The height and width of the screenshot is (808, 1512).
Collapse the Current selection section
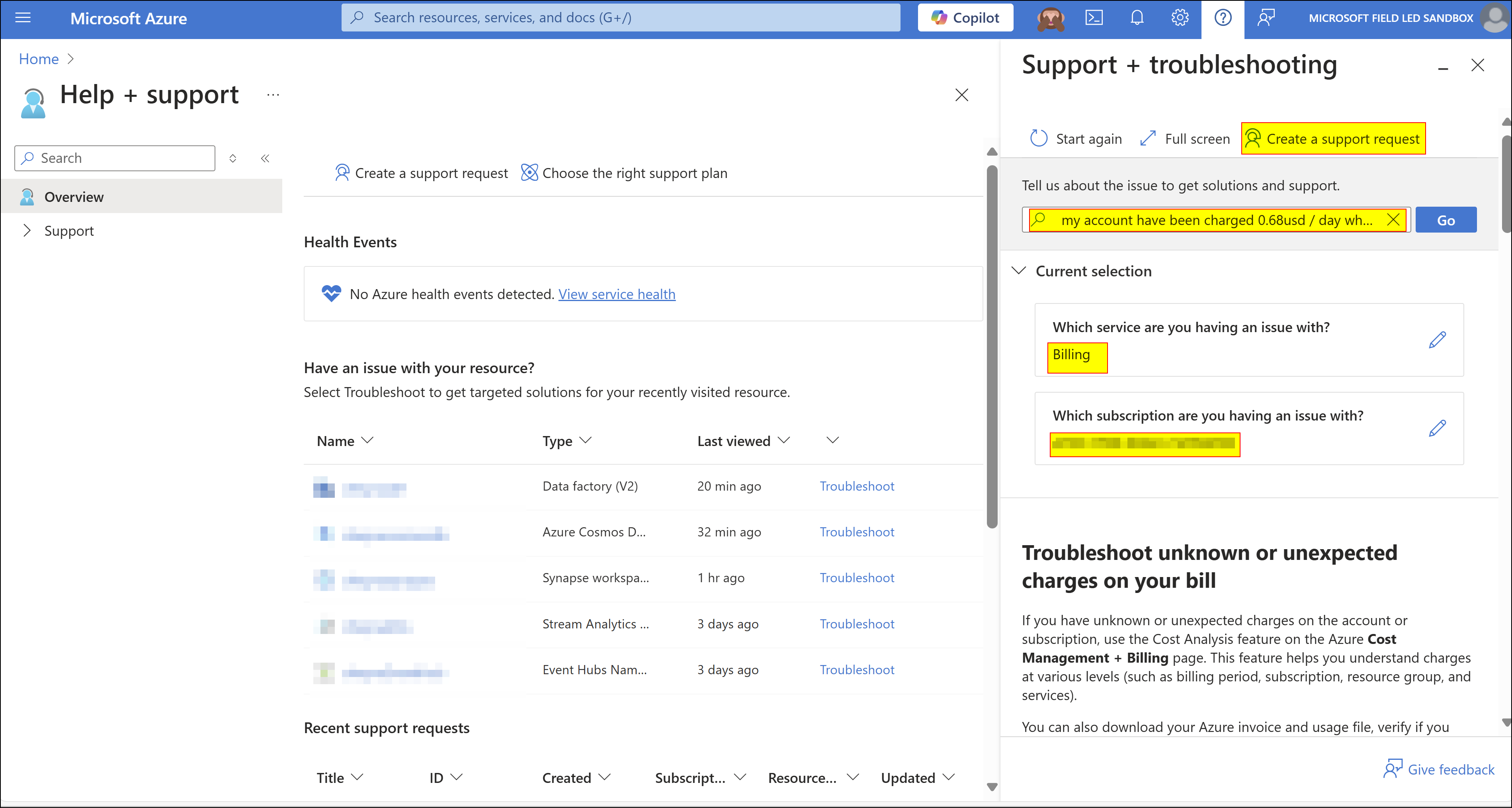1019,271
